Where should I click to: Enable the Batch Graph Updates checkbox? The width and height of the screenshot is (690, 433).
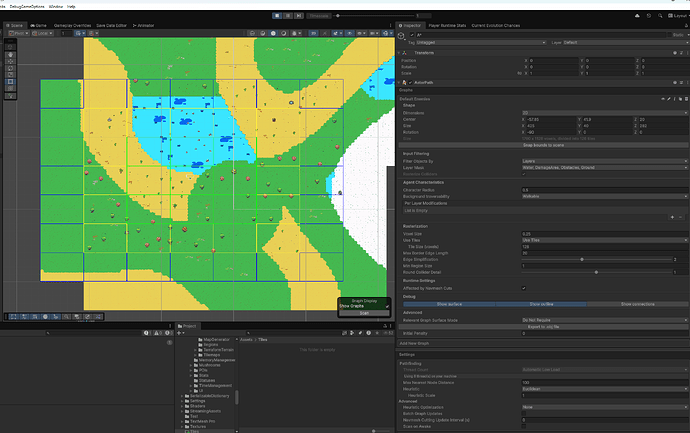click(525, 413)
